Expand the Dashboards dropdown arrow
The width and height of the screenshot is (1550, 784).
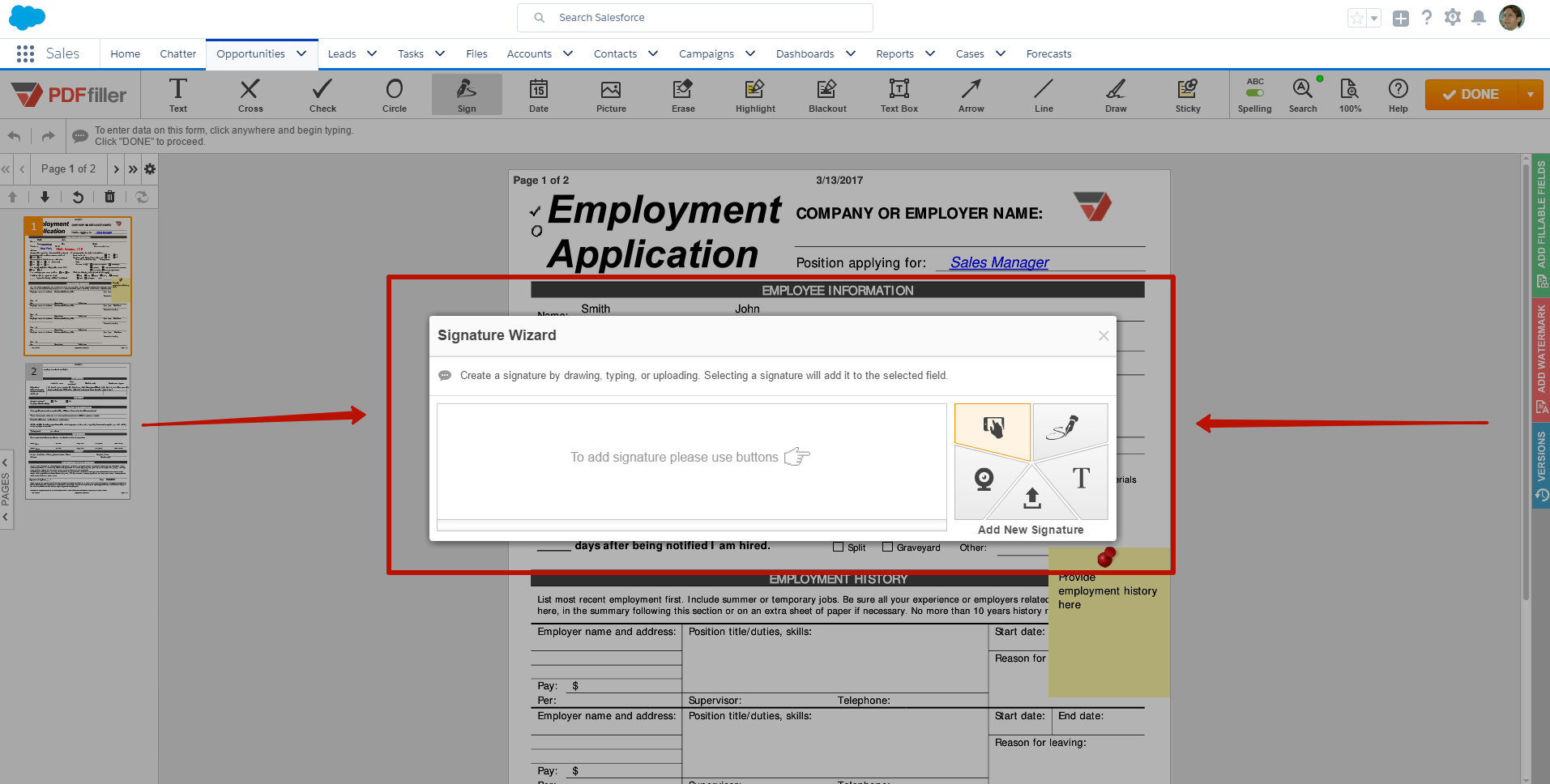point(851,53)
